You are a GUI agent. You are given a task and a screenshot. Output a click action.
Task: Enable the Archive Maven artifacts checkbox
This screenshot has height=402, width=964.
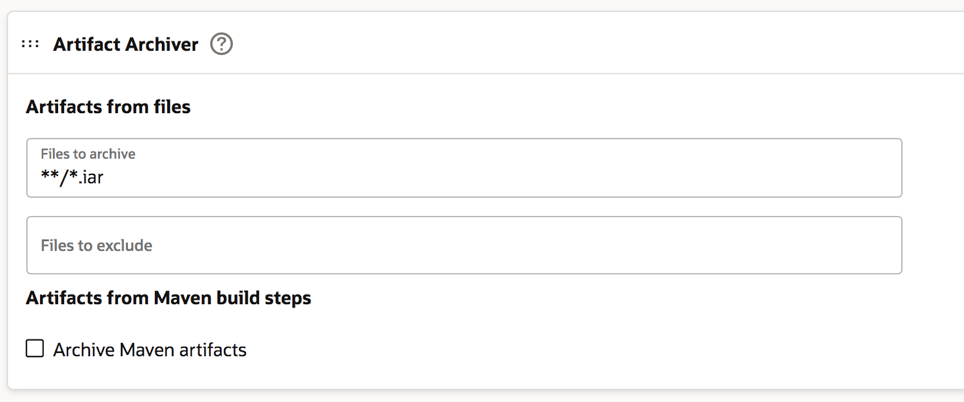35,349
